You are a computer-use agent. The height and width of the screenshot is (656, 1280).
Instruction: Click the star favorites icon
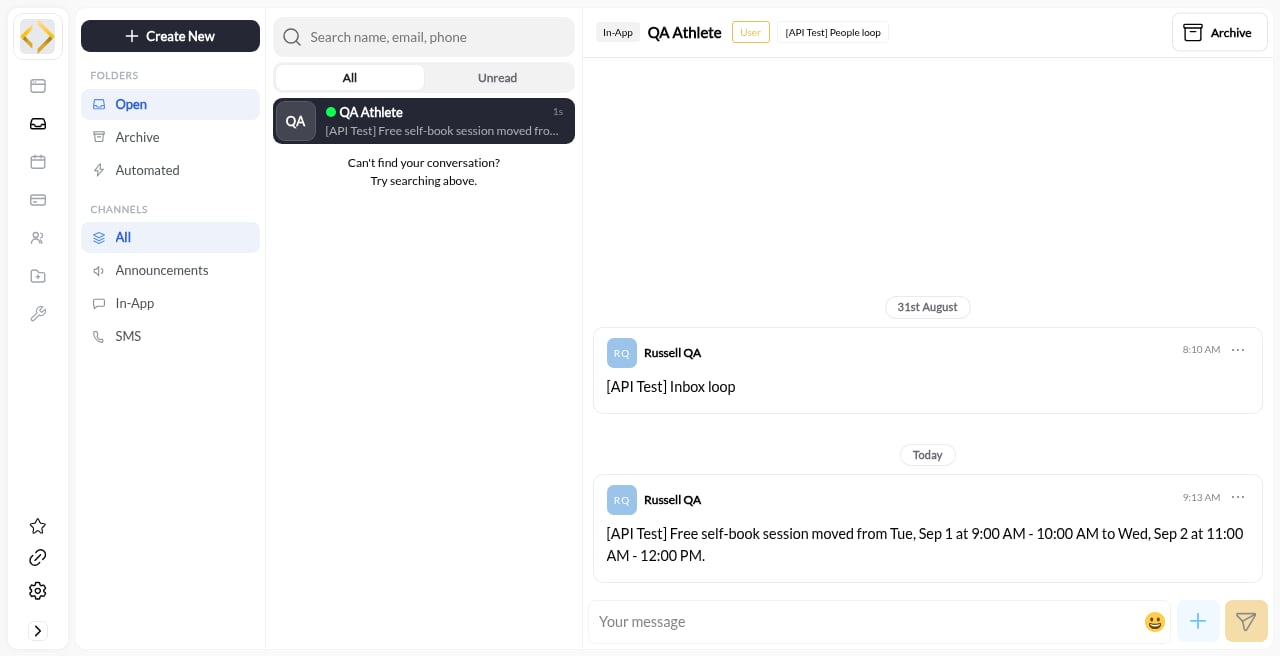point(38,526)
